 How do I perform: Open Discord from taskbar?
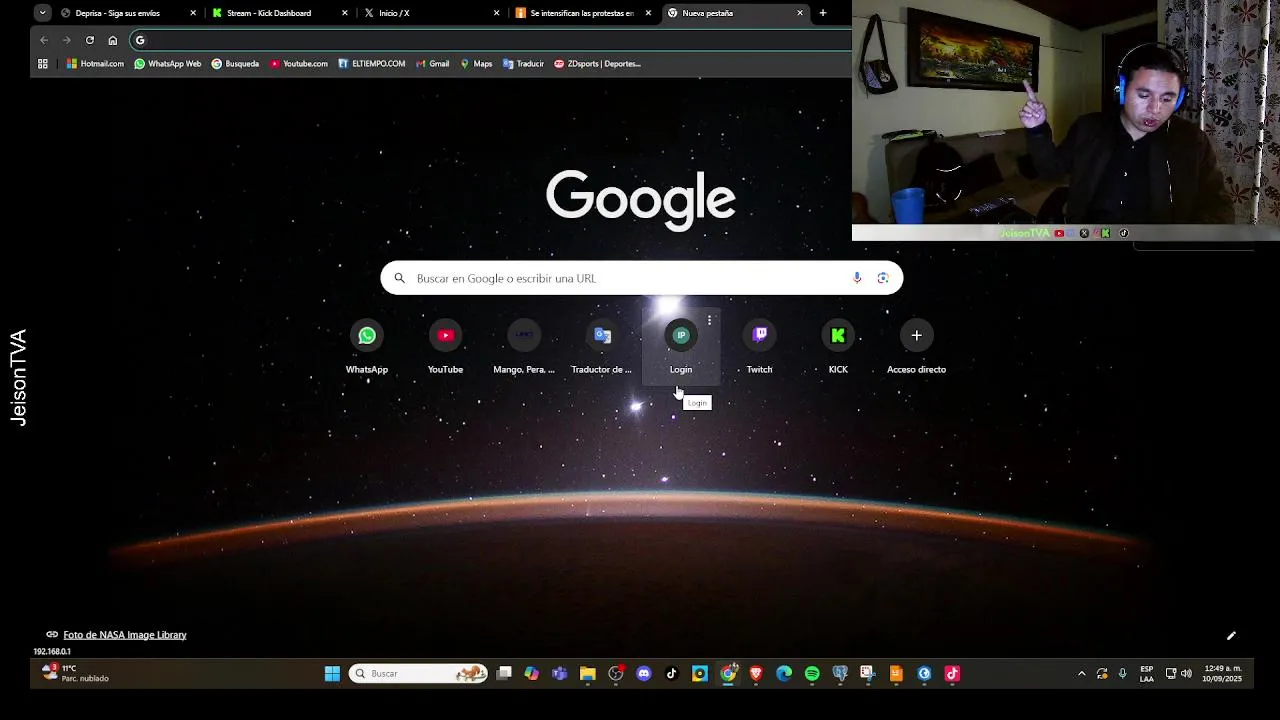644,674
